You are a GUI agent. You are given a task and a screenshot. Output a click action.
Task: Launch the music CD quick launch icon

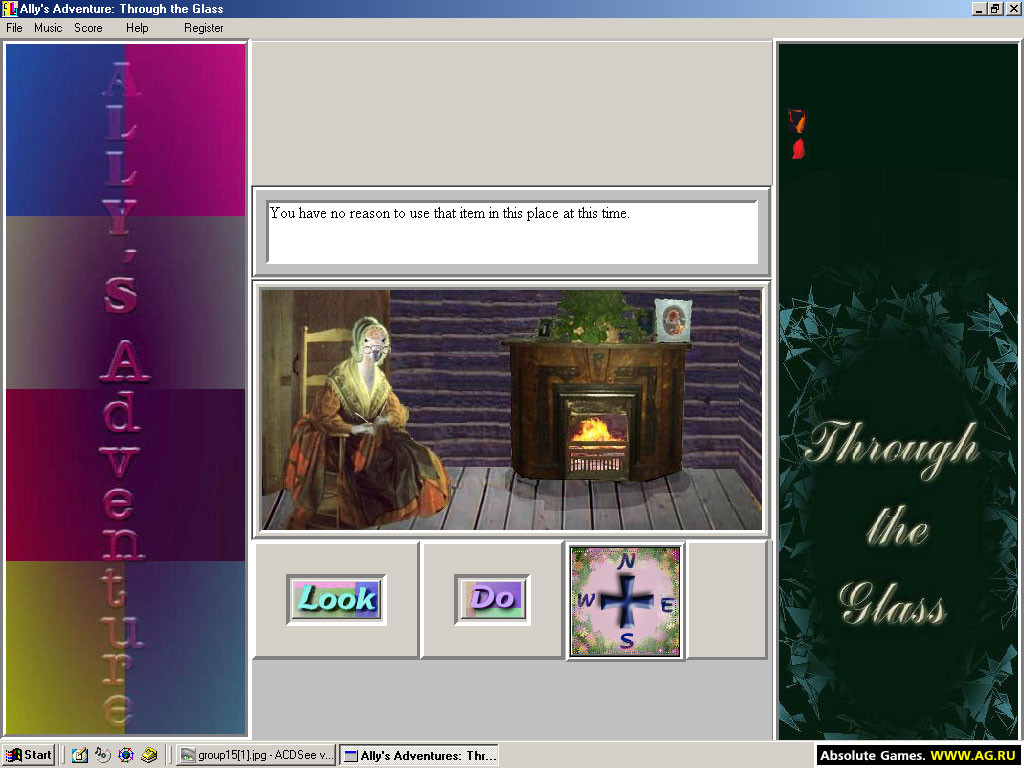pos(103,755)
